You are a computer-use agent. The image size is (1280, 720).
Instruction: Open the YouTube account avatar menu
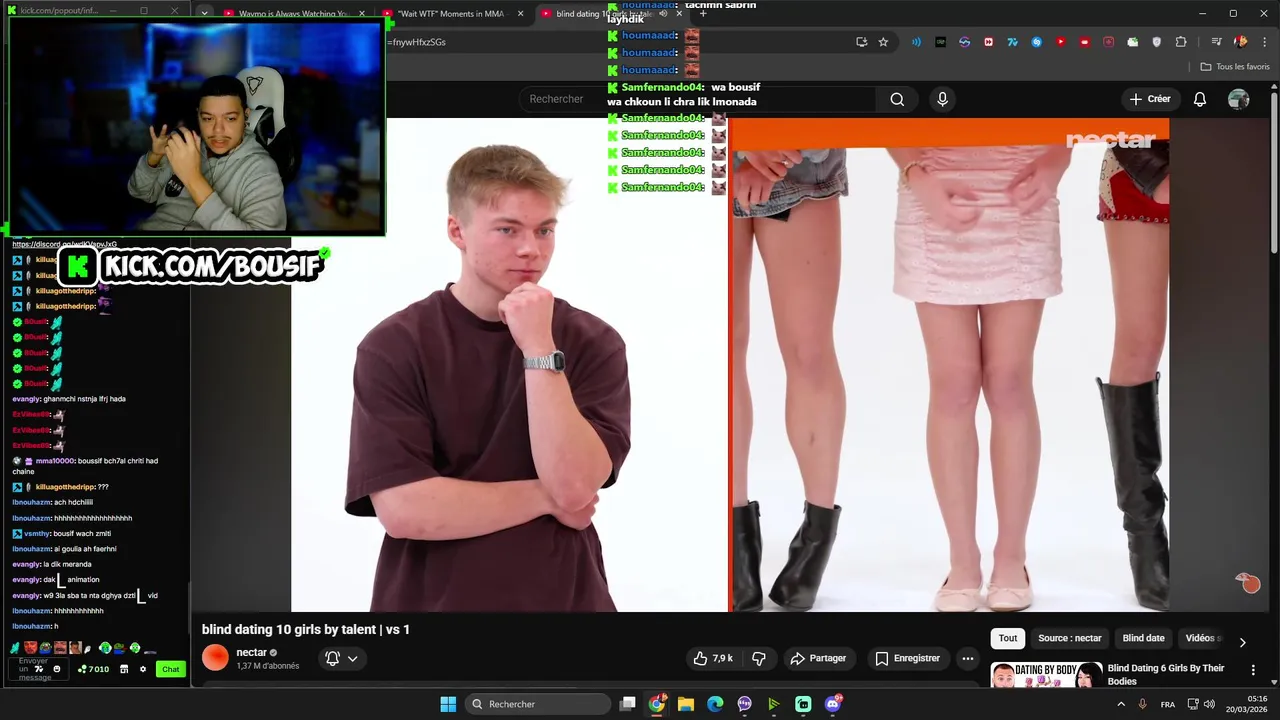[x=1239, y=99]
